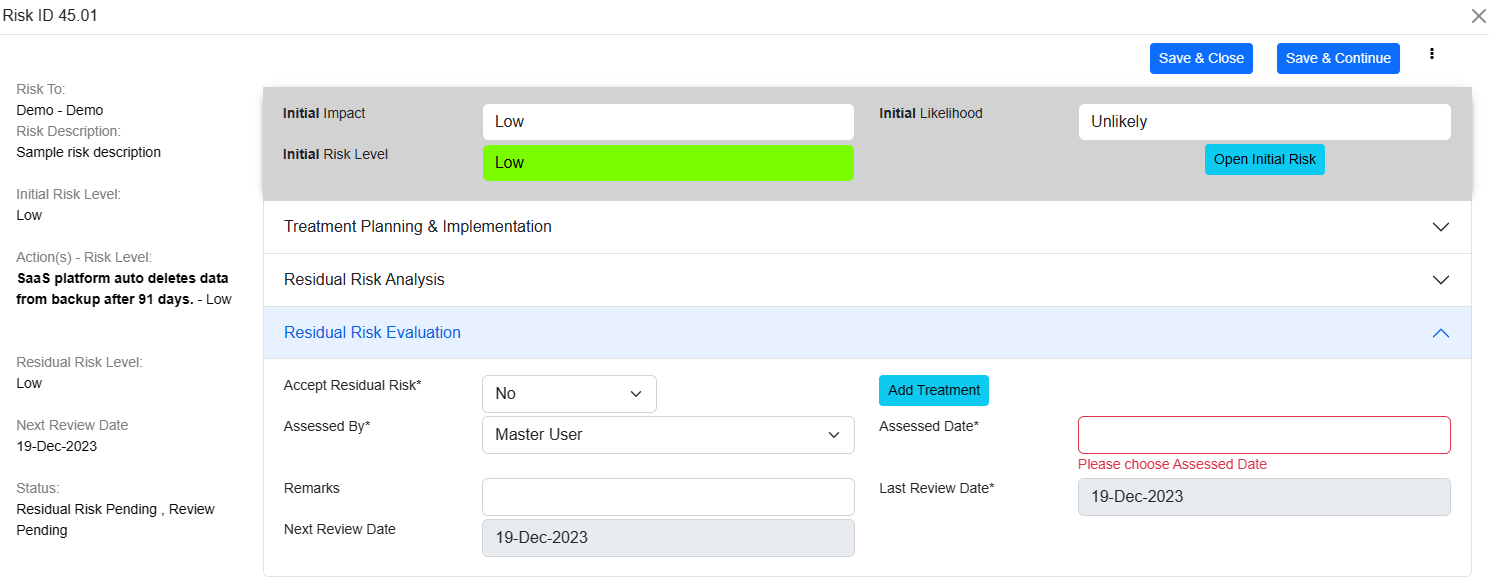Open the Assessed By dropdown
The height and width of the screenshot is (587, 1489).
pos(667,435)
